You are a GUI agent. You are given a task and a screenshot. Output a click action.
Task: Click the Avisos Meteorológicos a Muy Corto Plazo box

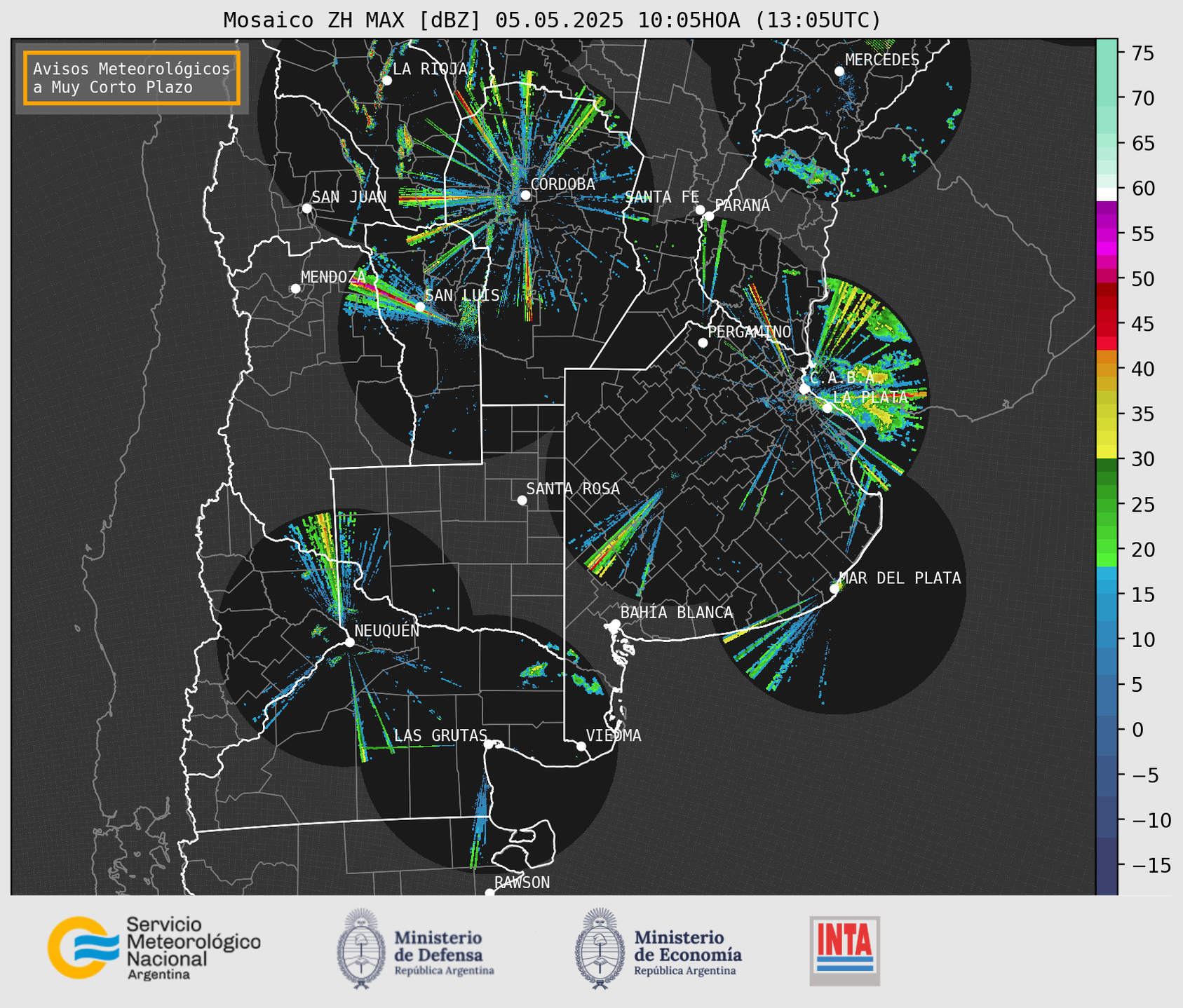(132, 78)
